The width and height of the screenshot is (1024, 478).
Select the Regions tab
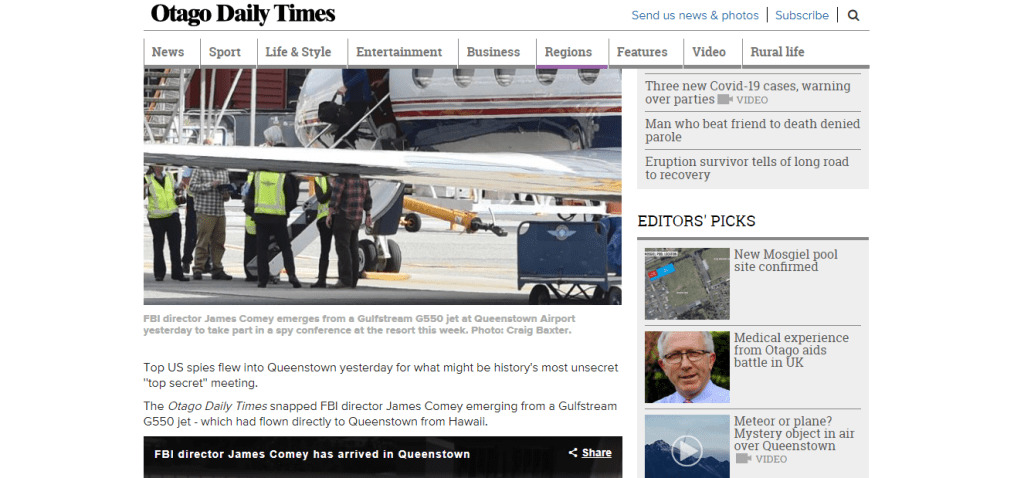(x=568, y=52)
